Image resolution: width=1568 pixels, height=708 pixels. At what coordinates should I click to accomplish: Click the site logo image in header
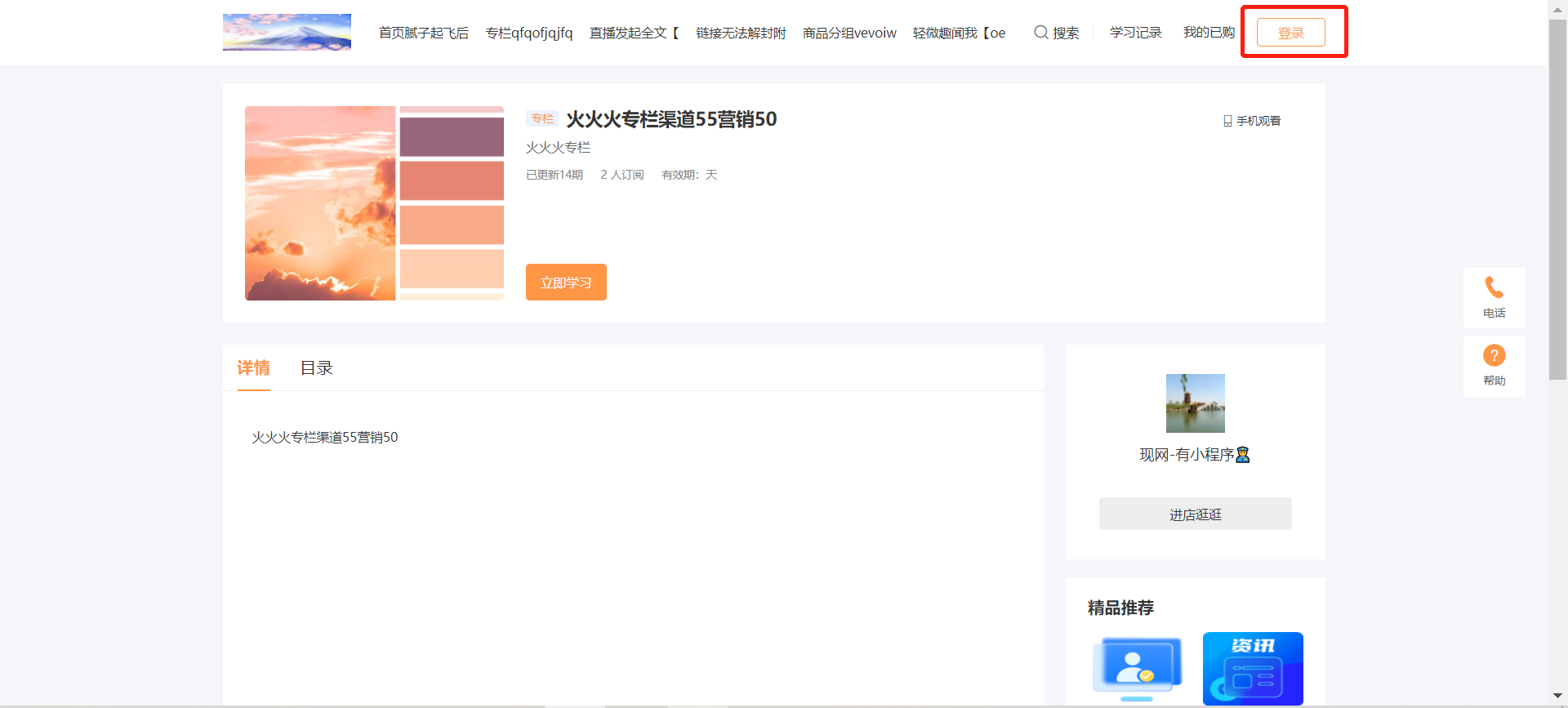(287, 33)
